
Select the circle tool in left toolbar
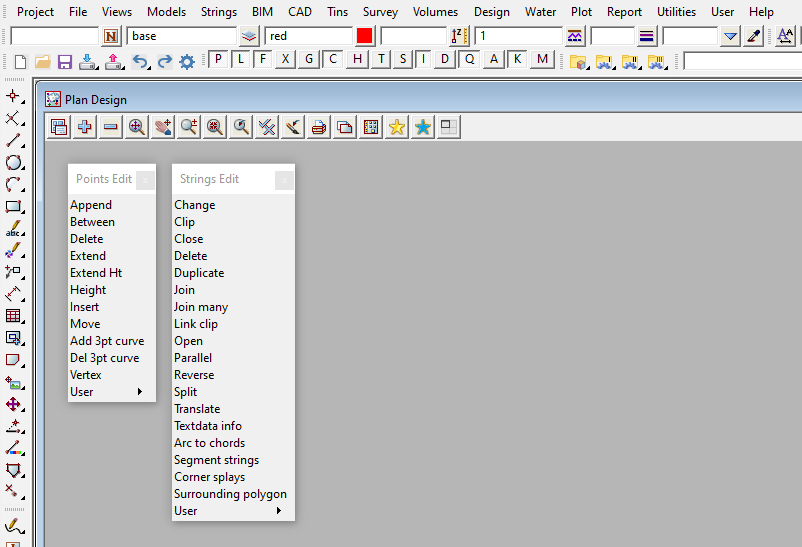(13, 163)
